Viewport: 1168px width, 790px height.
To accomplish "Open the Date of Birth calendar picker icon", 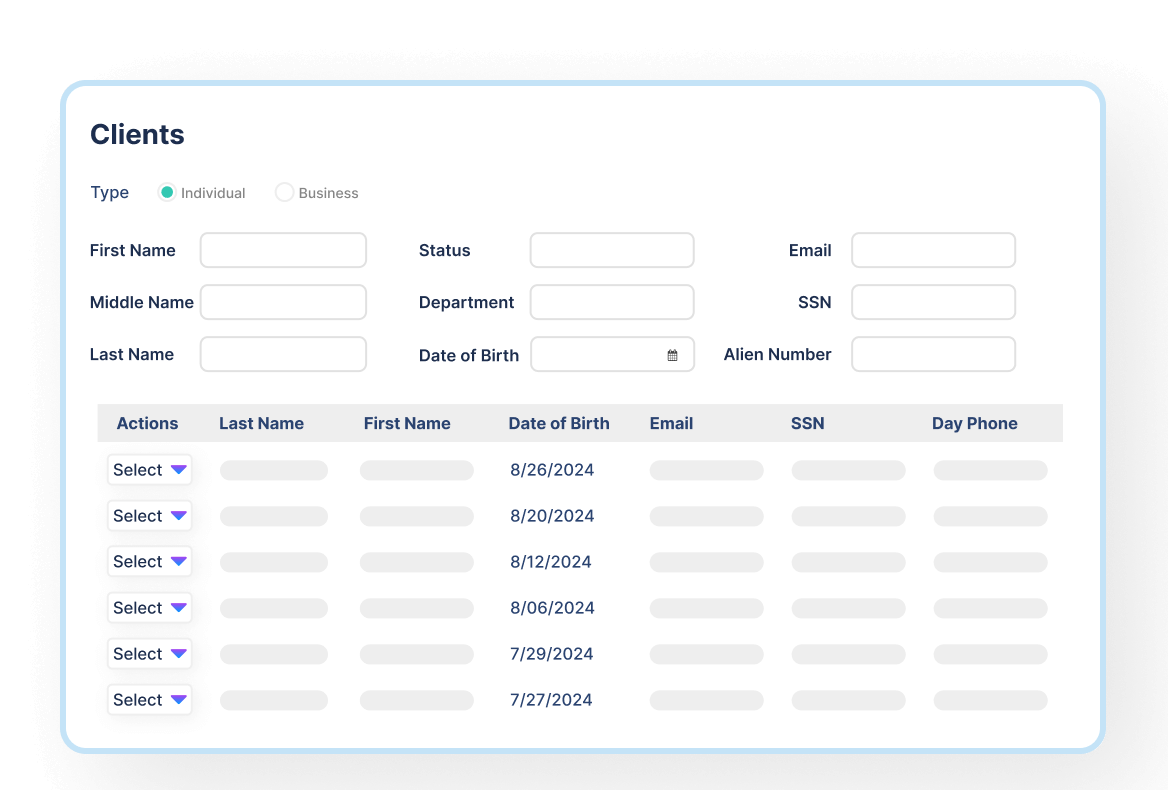I will (675, 354).
